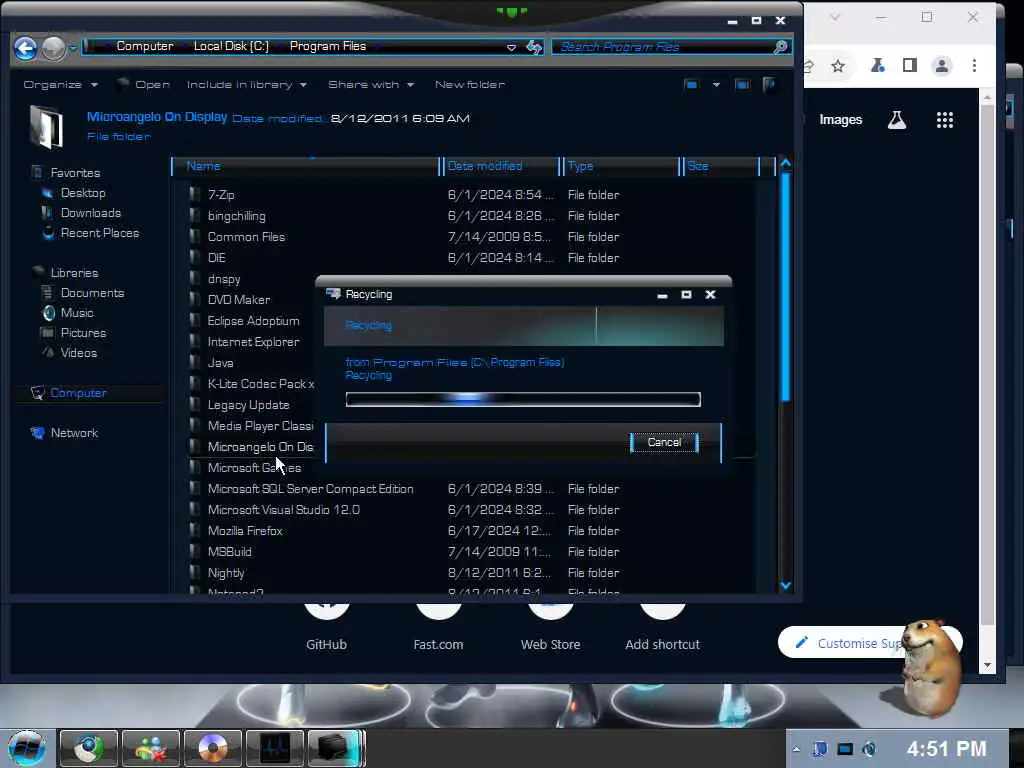Refresh the Program Files address bar
This screenshot has width=1024, height=768.
tap(534, 47)
